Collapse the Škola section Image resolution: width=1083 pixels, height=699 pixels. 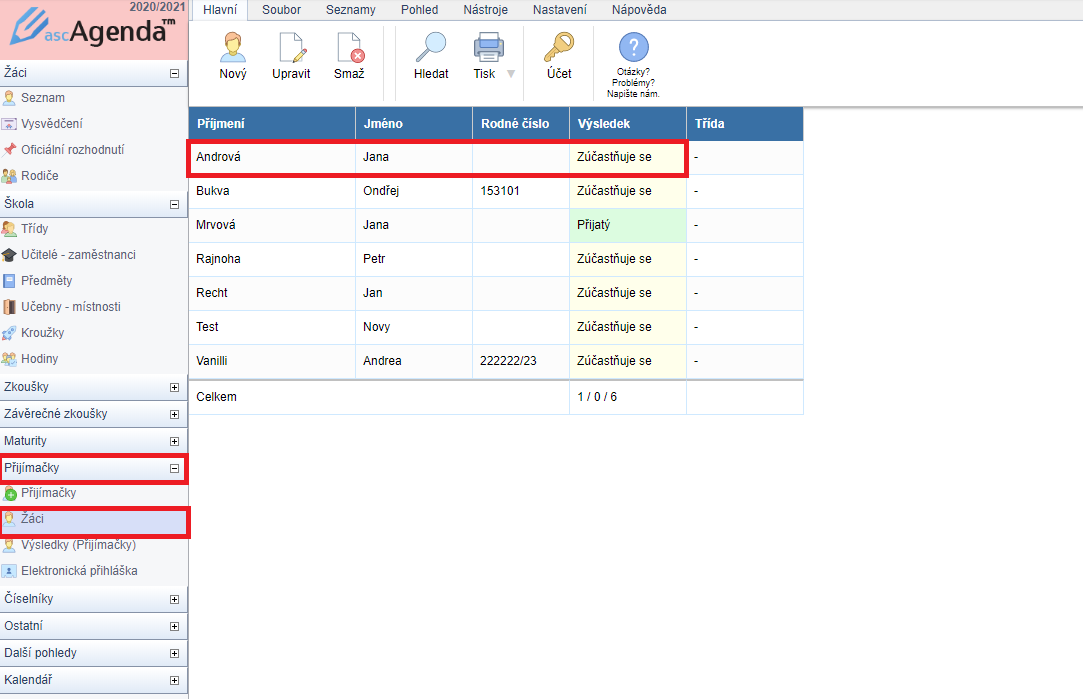coord(174,204)
